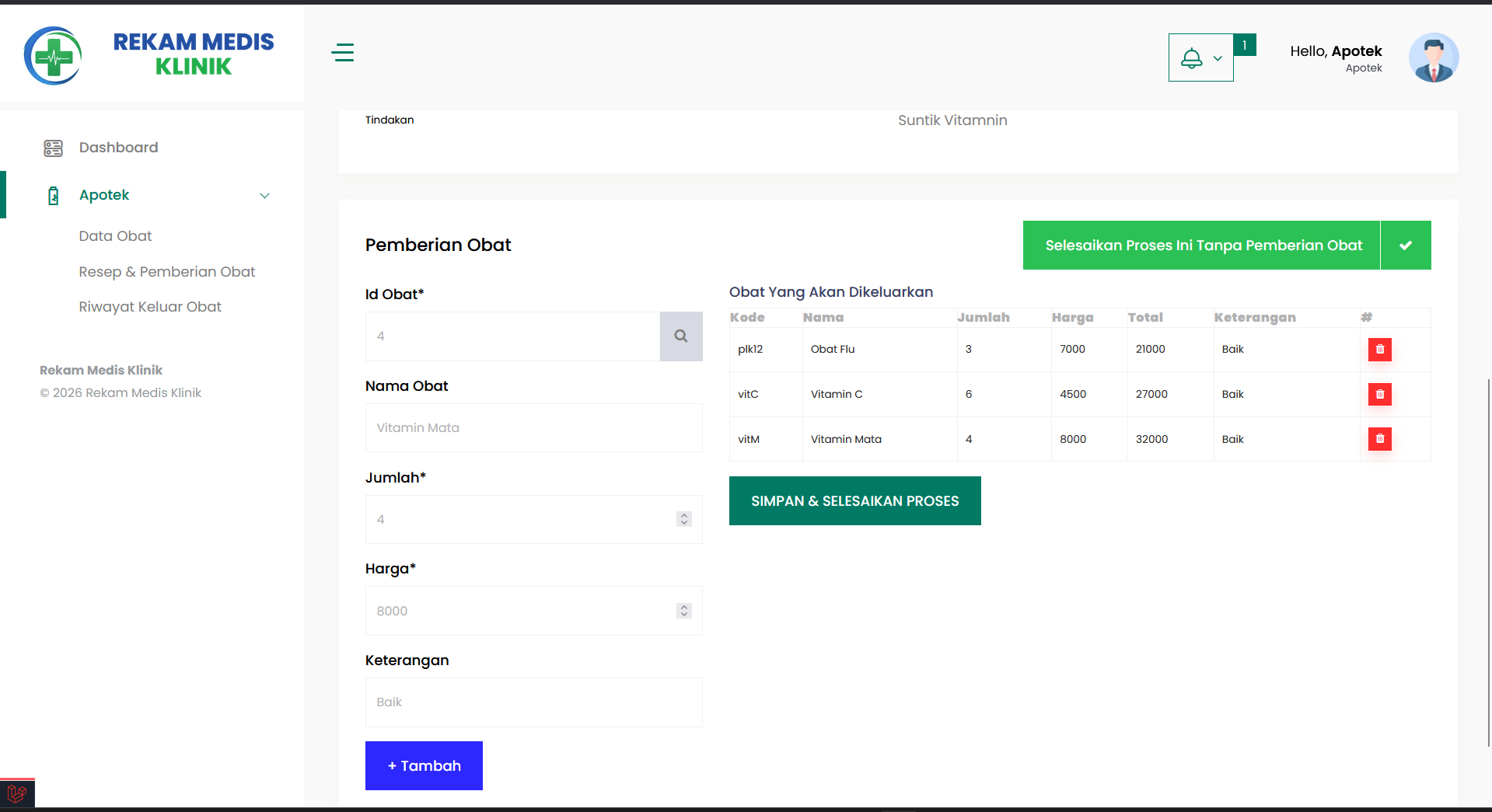
Task: Open the Dashboard menu item
Action: 118,148
